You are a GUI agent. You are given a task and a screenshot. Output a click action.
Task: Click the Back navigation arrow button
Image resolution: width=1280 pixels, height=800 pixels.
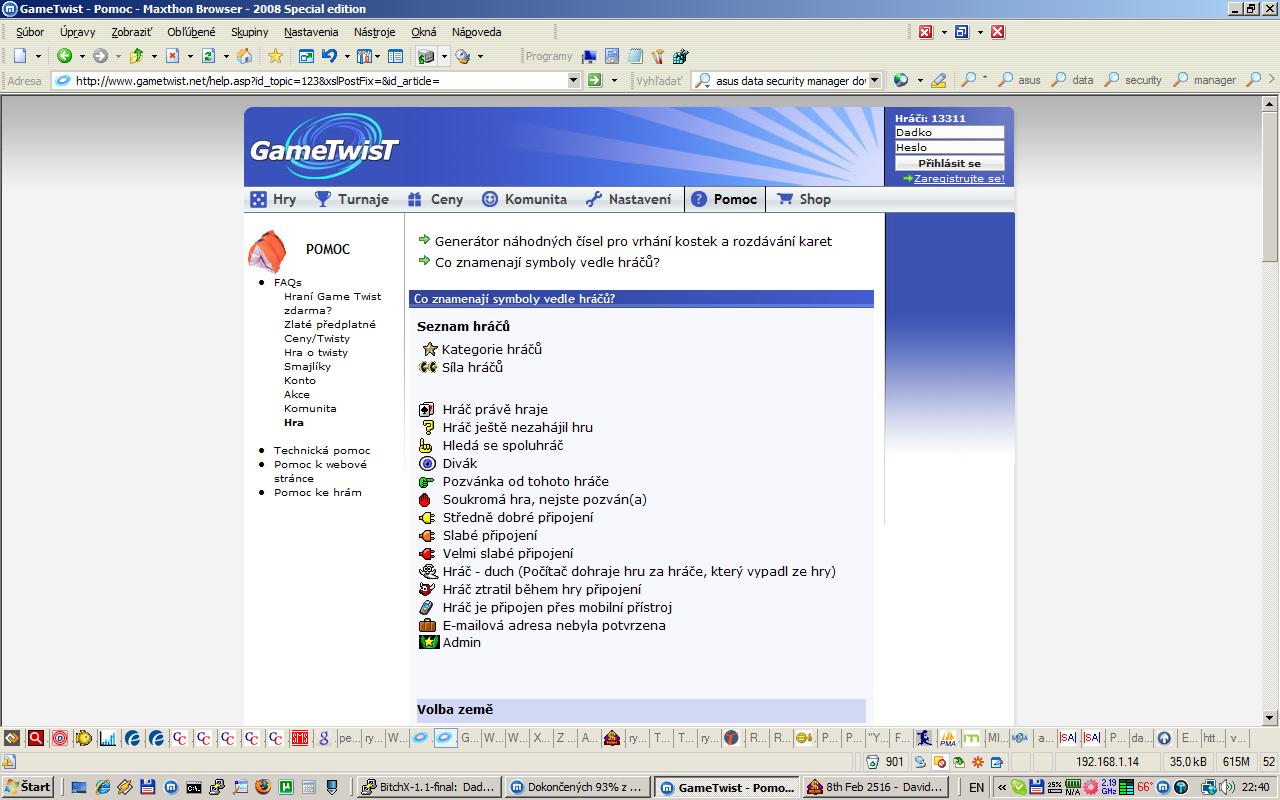[64, 56]
